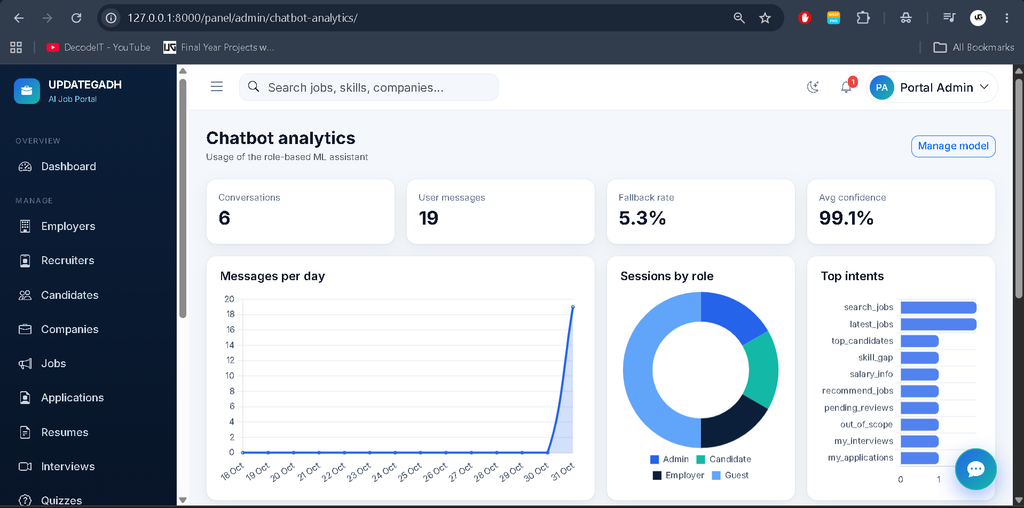Click the red hand extension icon
Screen dimensions: 1024x508
point(805,18)
